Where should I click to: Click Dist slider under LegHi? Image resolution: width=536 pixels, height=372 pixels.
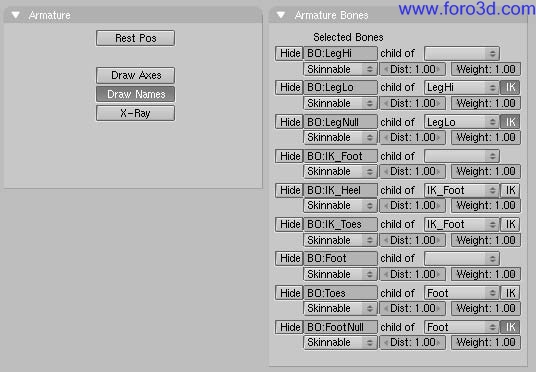click(x=413, y=69)
